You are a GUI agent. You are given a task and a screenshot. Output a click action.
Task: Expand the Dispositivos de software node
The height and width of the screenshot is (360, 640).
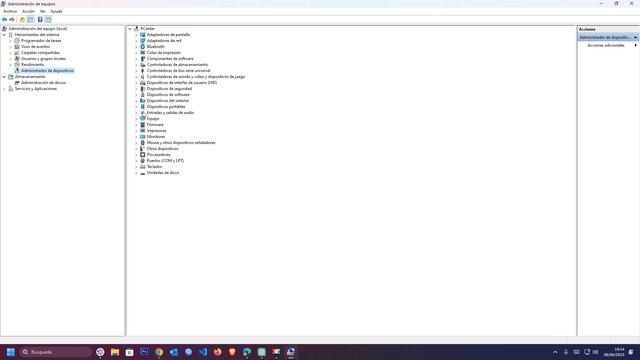[x=136, y=95]
